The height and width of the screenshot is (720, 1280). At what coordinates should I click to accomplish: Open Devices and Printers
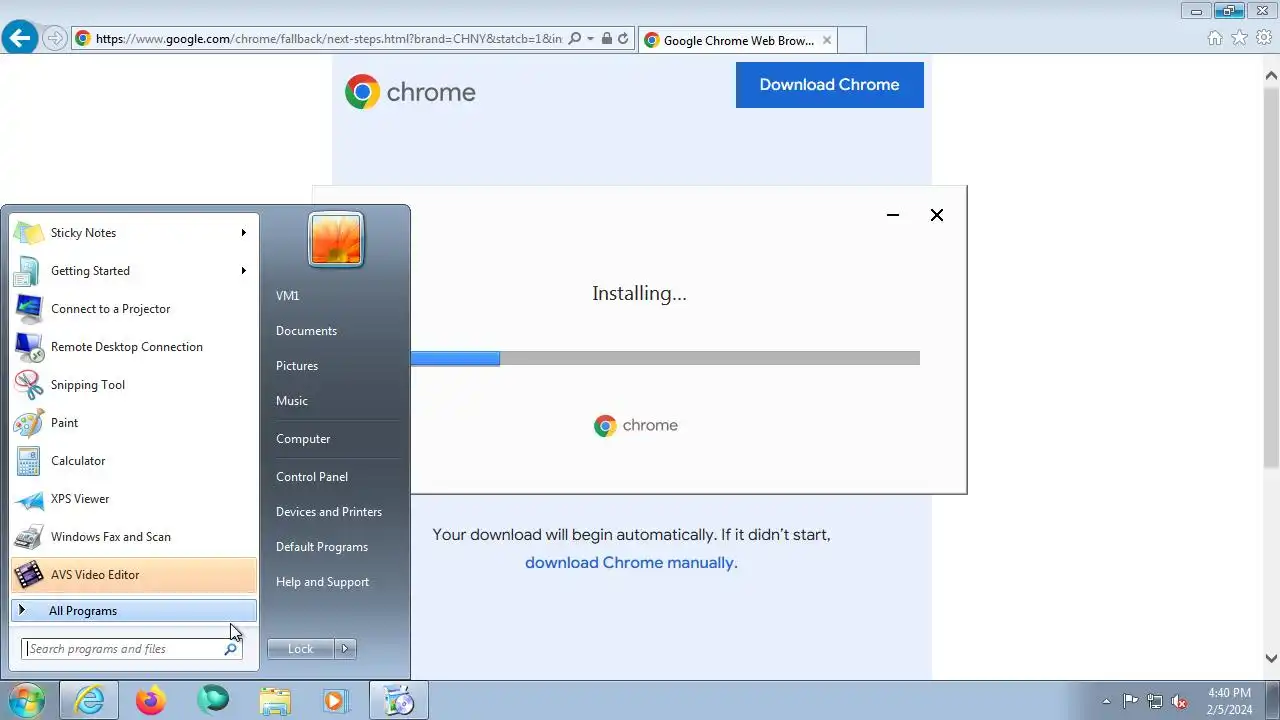pyautogui.click(x=329, y=512)
